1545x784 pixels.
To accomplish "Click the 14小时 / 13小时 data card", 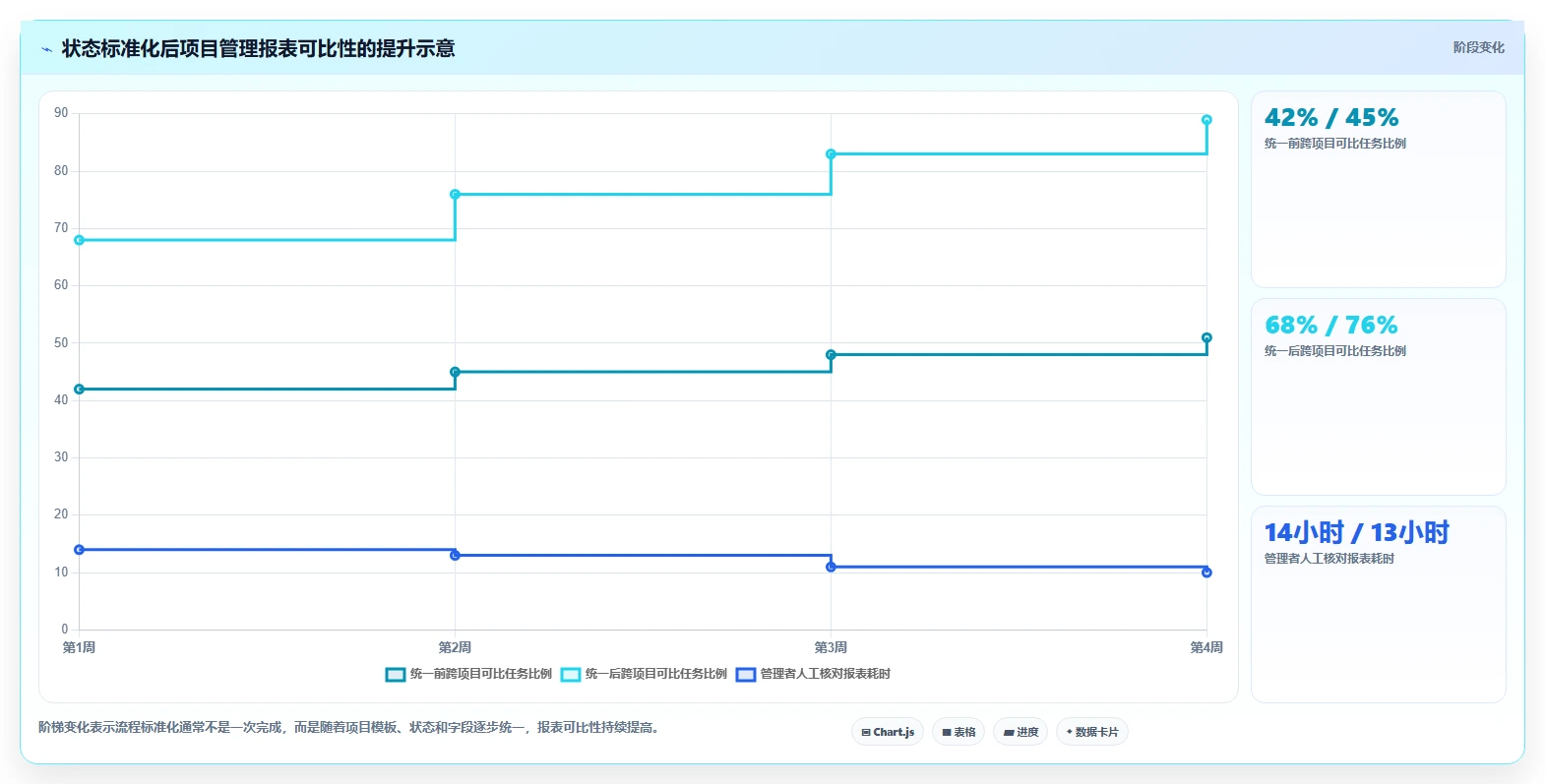I will click(x=1379, y=605).
